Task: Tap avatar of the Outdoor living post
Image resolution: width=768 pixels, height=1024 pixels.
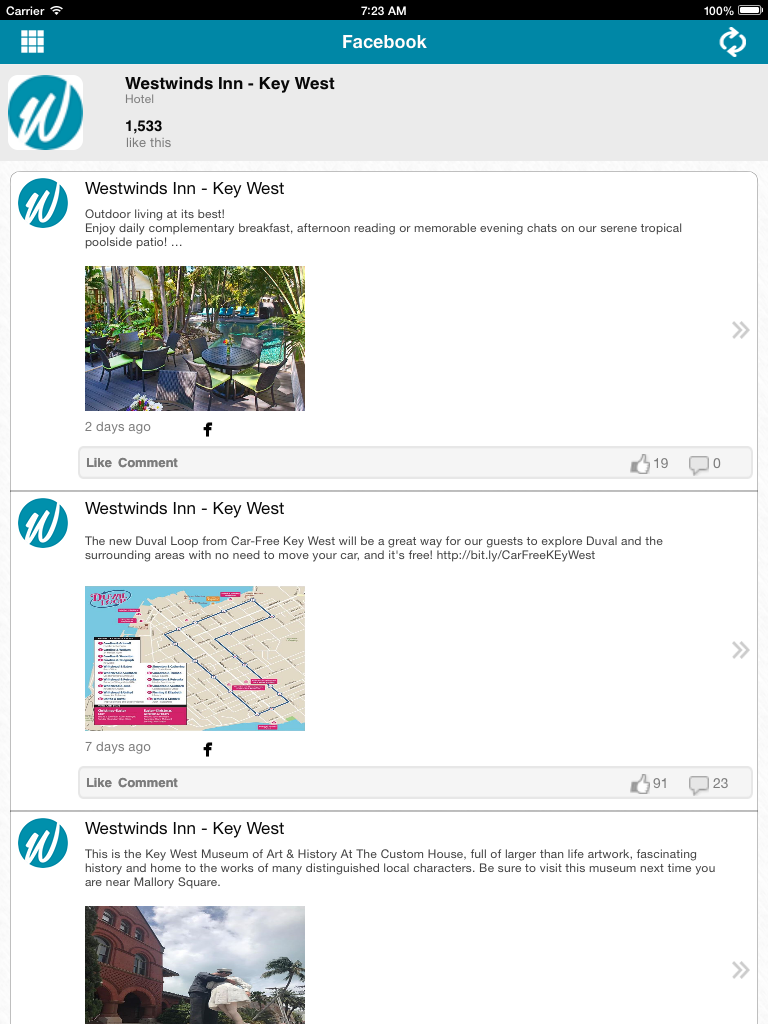Action: click(x=42, y=203)
